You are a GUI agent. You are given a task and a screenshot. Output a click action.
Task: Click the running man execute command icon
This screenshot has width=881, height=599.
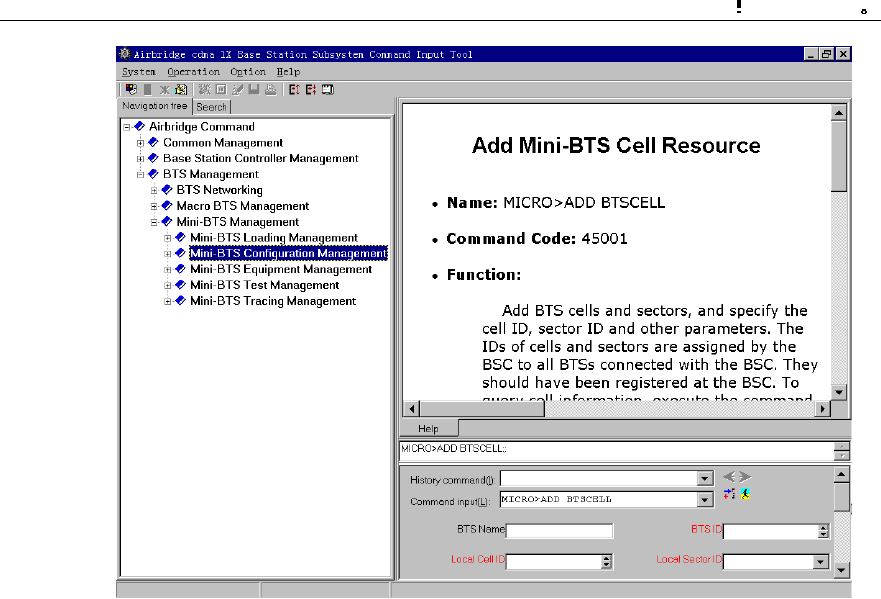pyautogui.click(x=745, y=494)
